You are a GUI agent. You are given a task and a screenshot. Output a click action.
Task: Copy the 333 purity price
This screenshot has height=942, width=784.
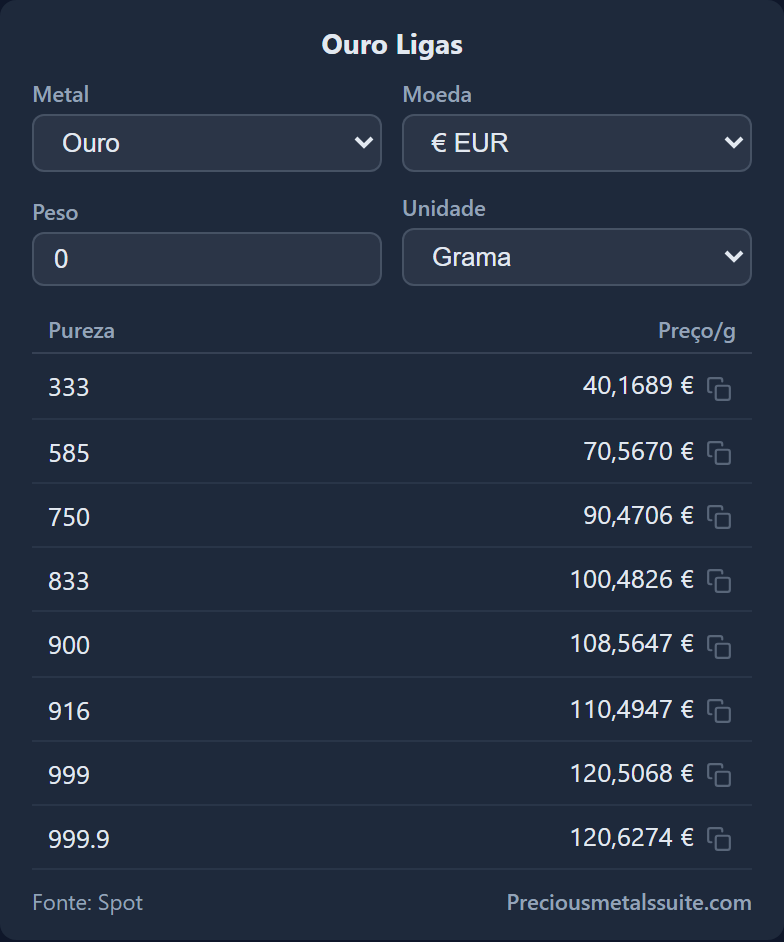point(719,388)
